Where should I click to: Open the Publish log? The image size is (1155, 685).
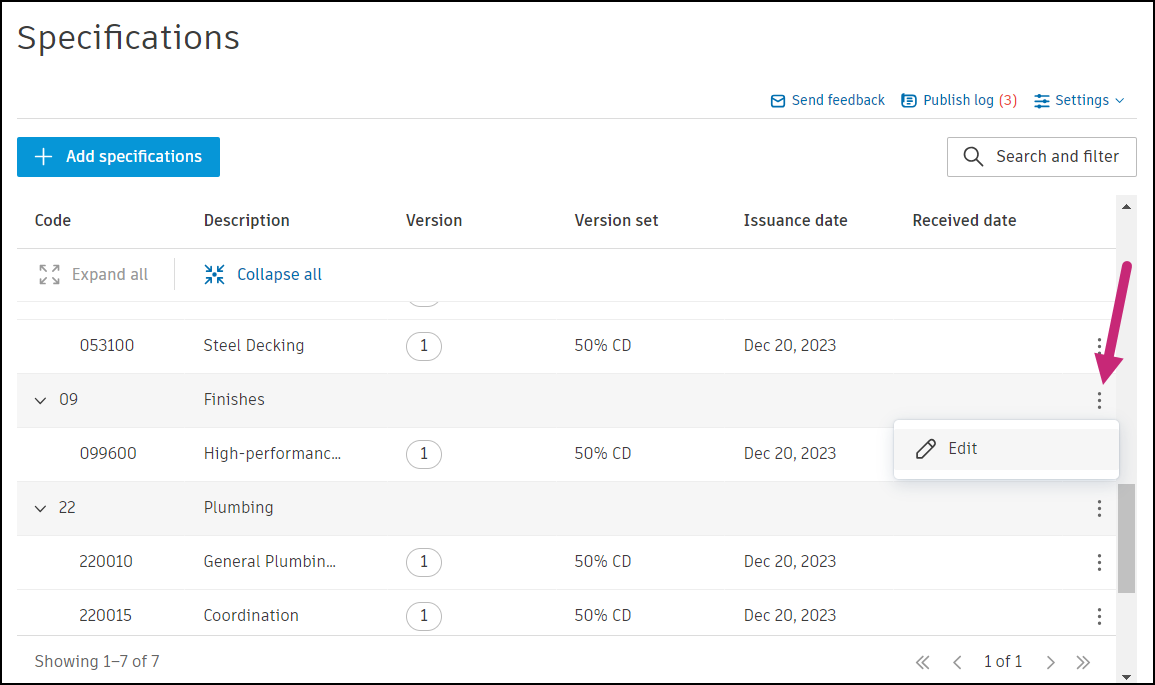(x=958, y=100)
